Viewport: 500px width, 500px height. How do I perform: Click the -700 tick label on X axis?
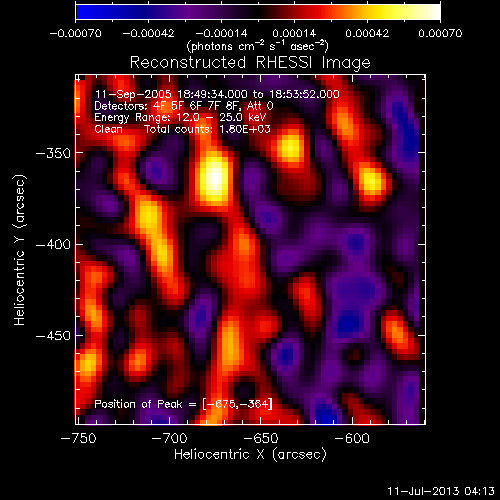click(x=170, y=438)
